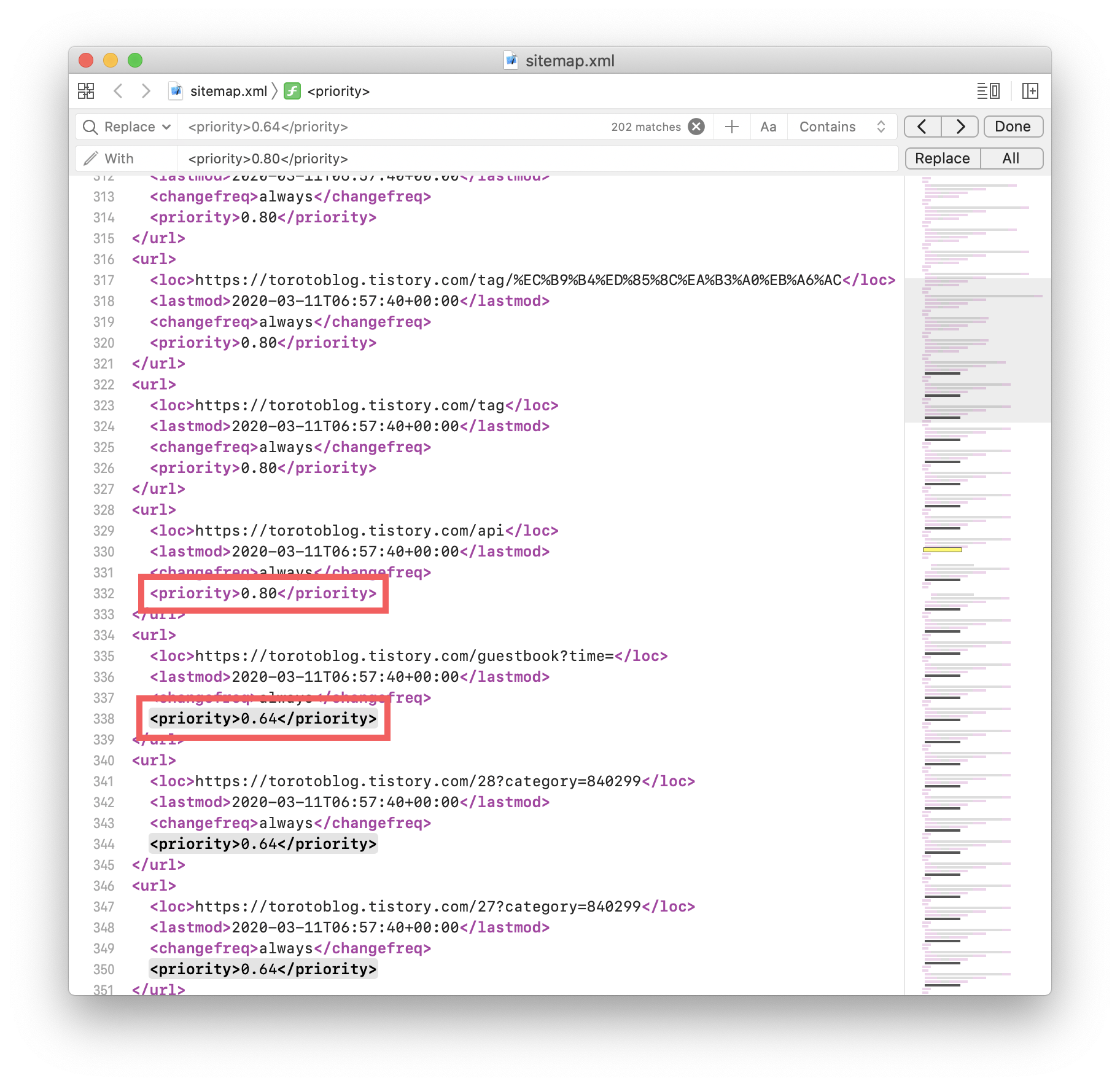
Task: Replace All matches
Action: click(1011, 158)
